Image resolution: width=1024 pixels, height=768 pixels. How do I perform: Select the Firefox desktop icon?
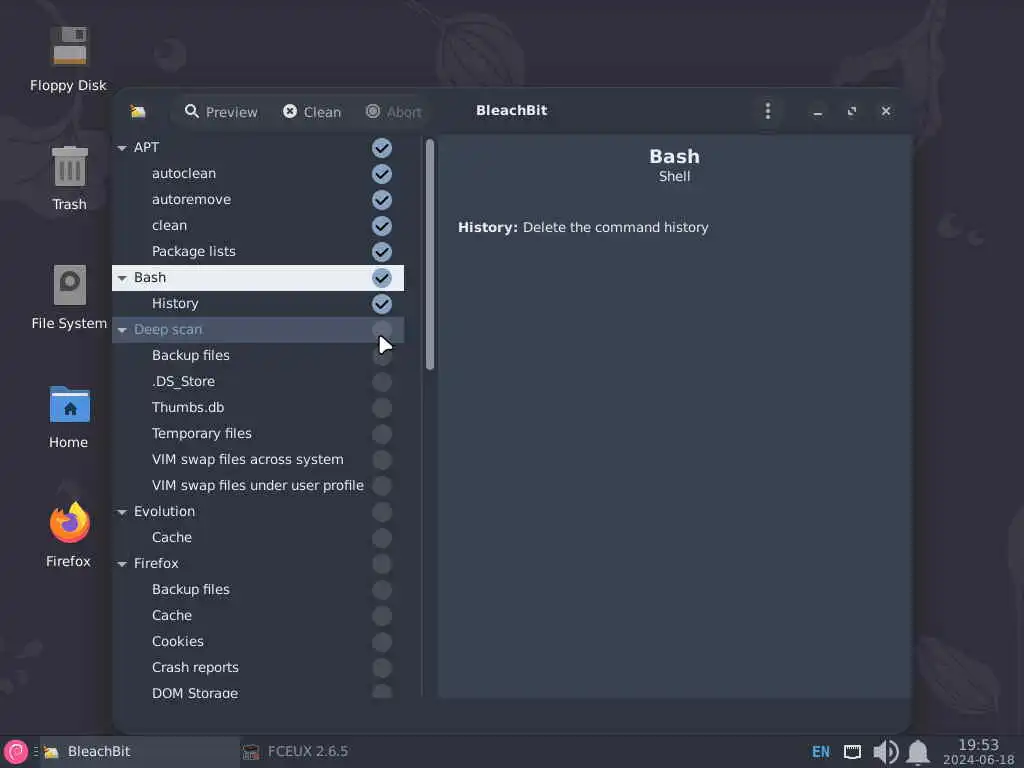click(69, 534)
